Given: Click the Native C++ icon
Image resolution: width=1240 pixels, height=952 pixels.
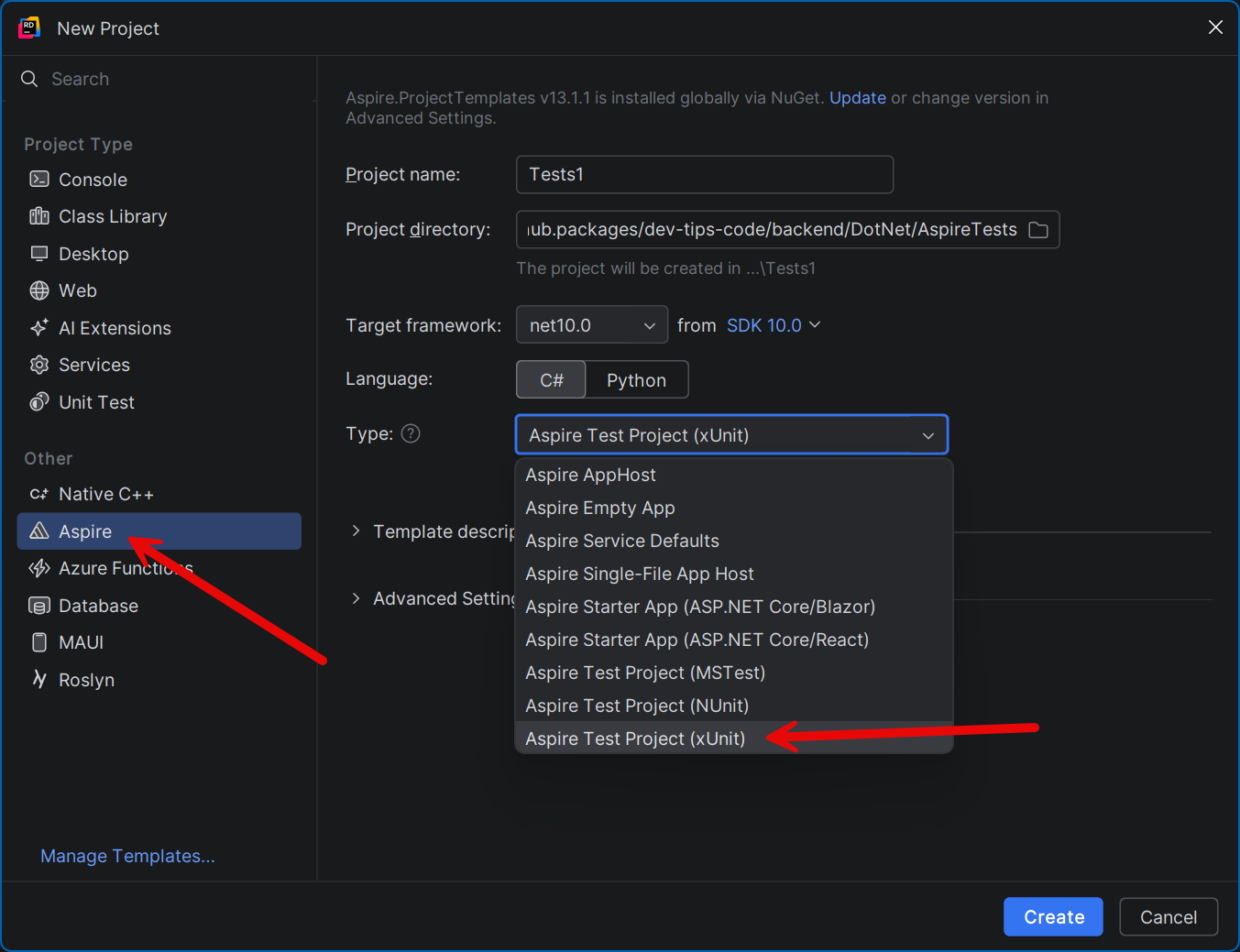Looking at the screenshot, I should point(39,494).
